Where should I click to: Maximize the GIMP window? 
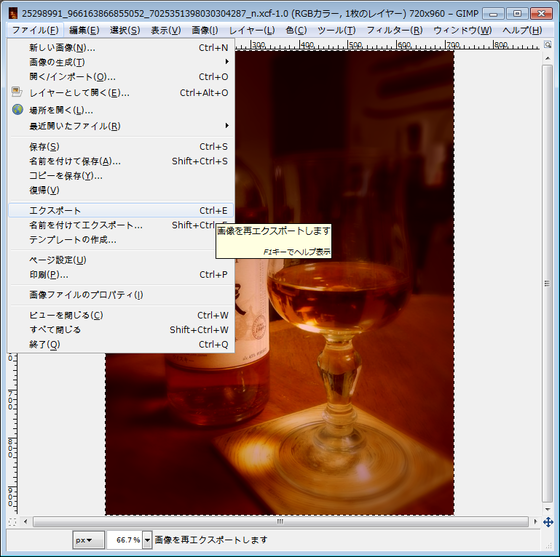click(x=517, y=14)
